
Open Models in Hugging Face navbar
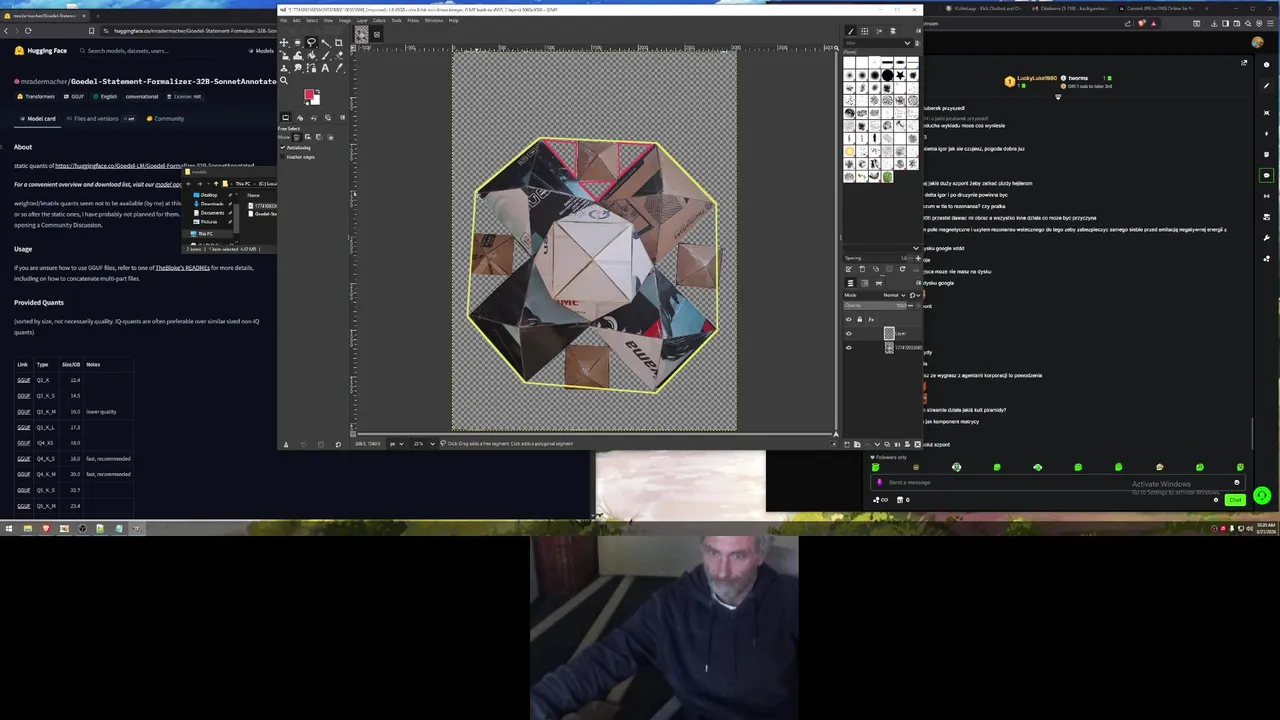(261, 50)
